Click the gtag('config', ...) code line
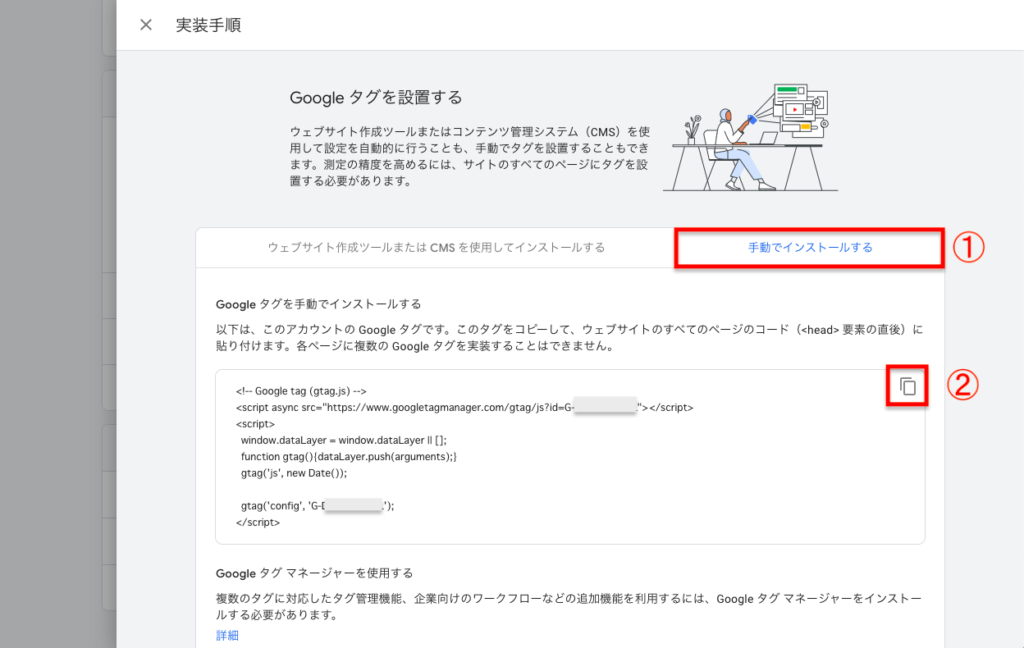 317,506
